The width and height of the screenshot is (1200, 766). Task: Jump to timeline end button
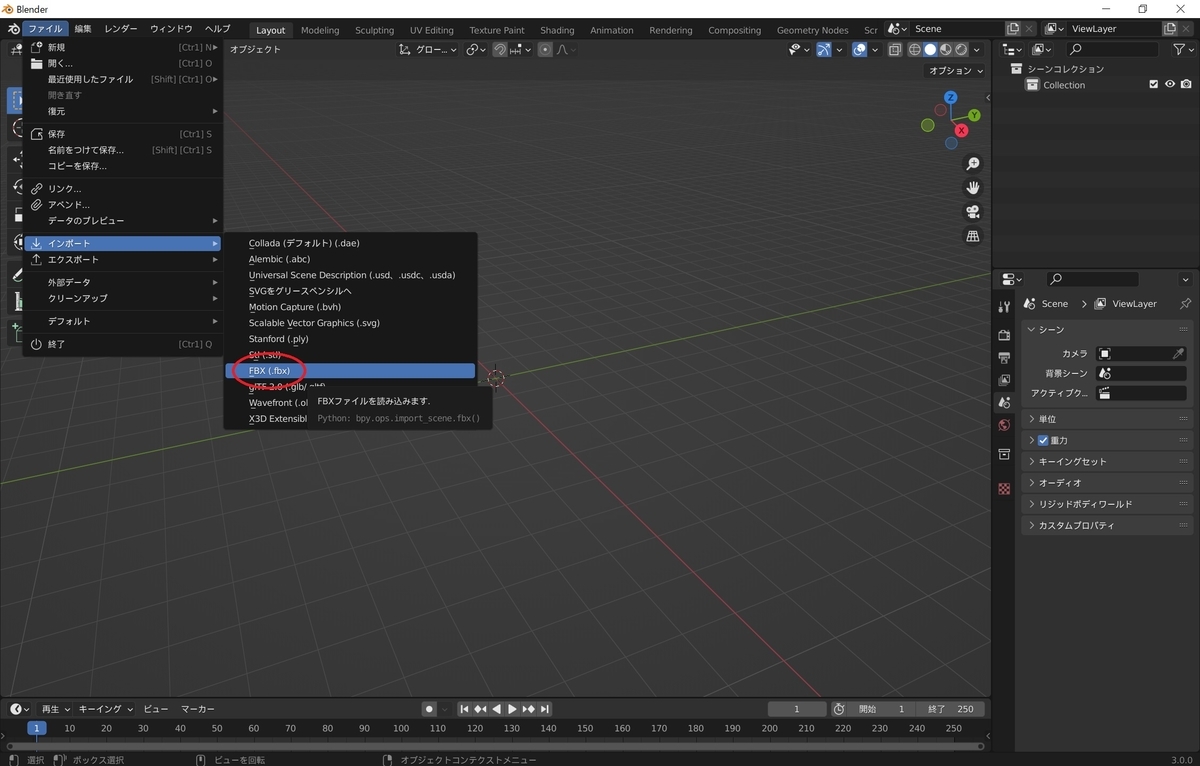click(x=545, y=709)
